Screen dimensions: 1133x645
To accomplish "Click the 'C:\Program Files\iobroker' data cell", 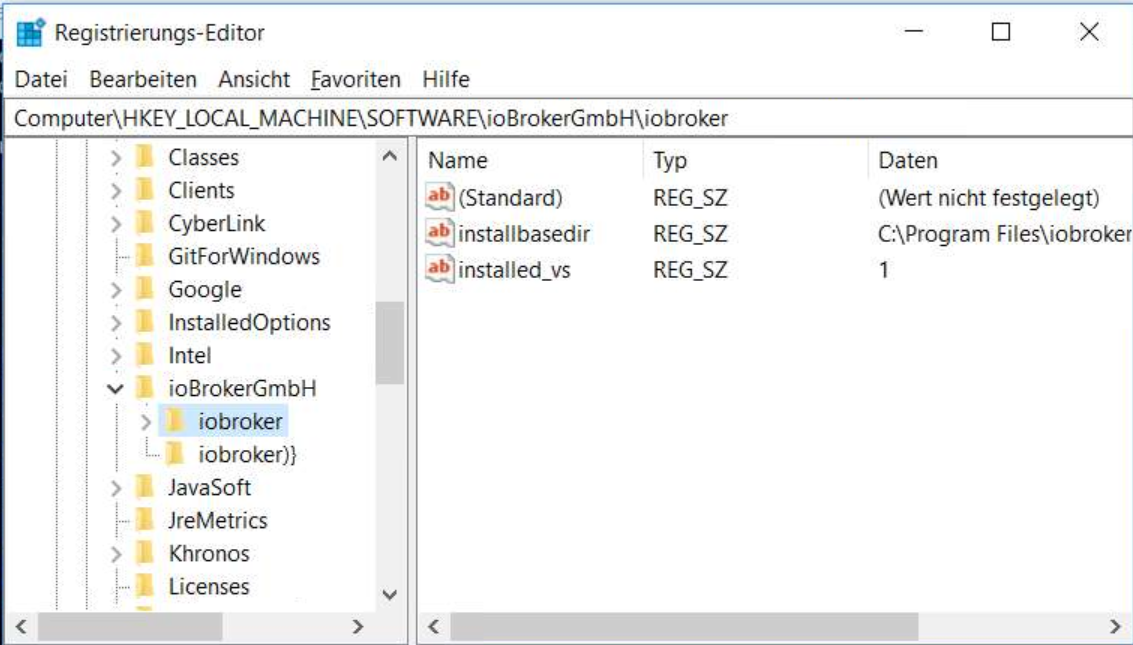I will 1004,233.
